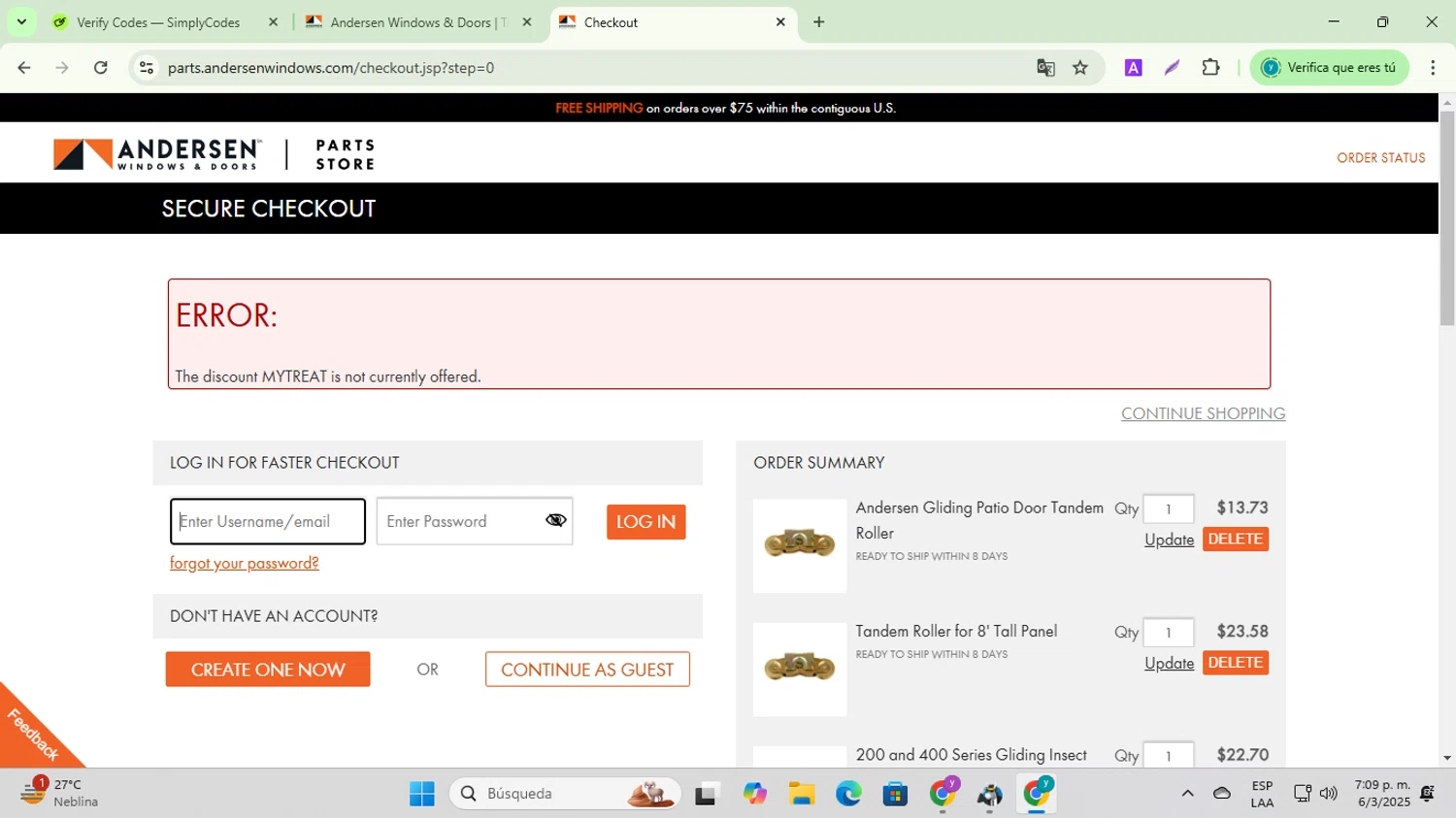Go forward in browser history
This screenshot has height=818, width=1456.
[x=62, y=68]
